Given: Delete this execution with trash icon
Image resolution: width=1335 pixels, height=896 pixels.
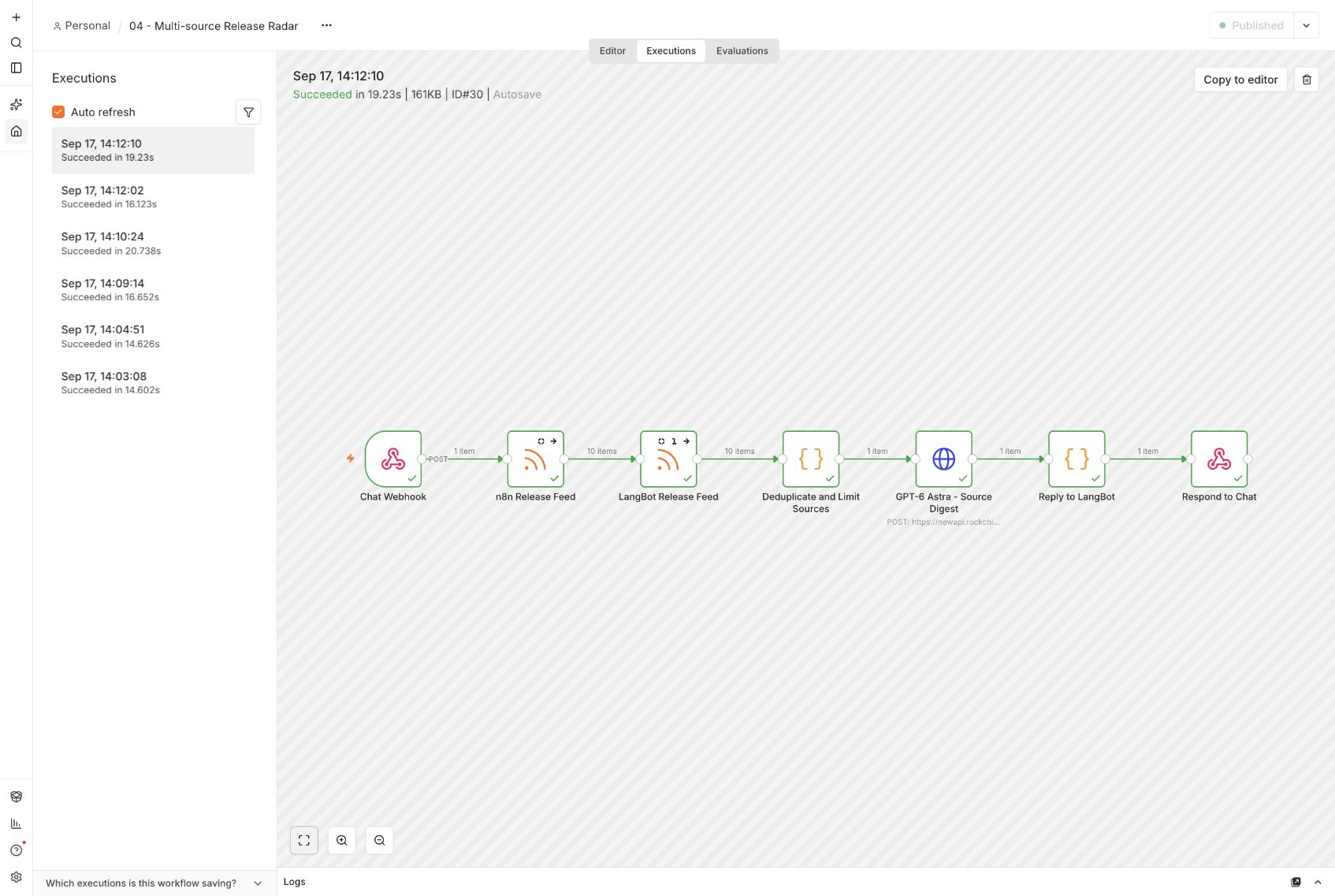Looking at the screenshot, I should [1307, 80].
